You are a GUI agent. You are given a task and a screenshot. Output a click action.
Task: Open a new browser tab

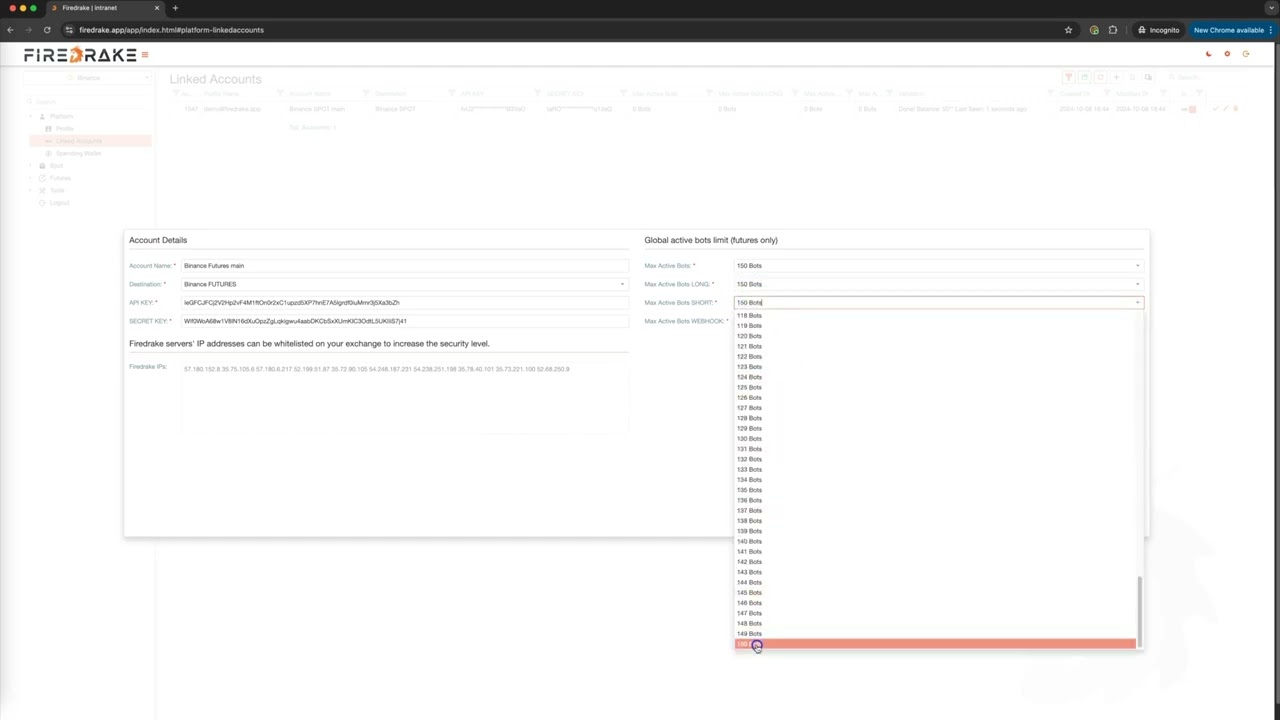(x=175, y=8)
